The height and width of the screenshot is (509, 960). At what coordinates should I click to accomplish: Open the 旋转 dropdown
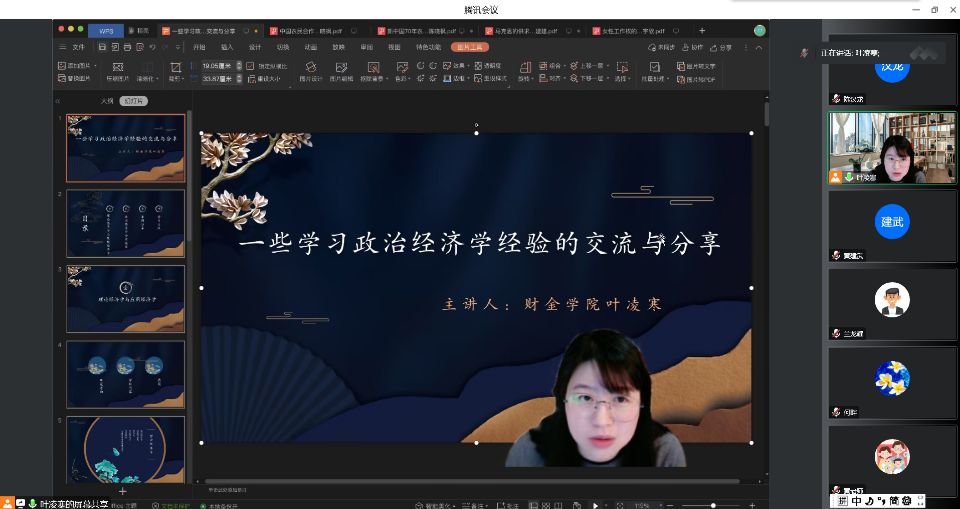tap(525, 72)
